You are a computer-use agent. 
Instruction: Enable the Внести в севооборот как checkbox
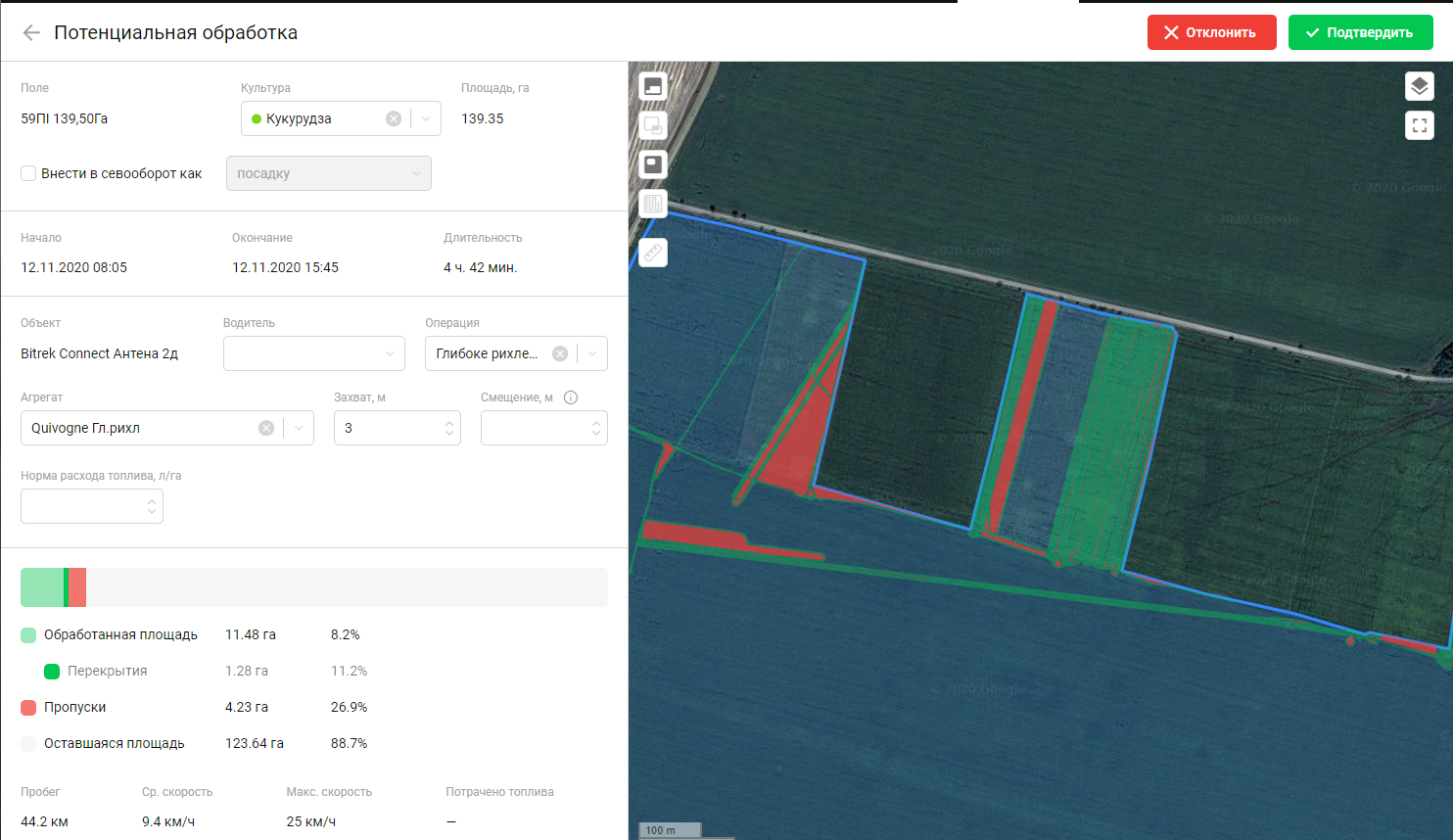pos(28,173)
